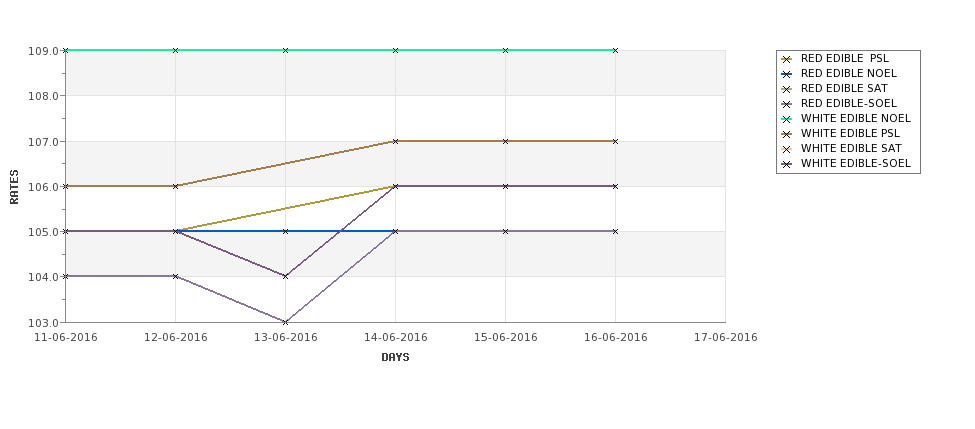Click the WHITE EDIBLE-SOEL legend marker
The image size is (975, 429).
[787, 164]
